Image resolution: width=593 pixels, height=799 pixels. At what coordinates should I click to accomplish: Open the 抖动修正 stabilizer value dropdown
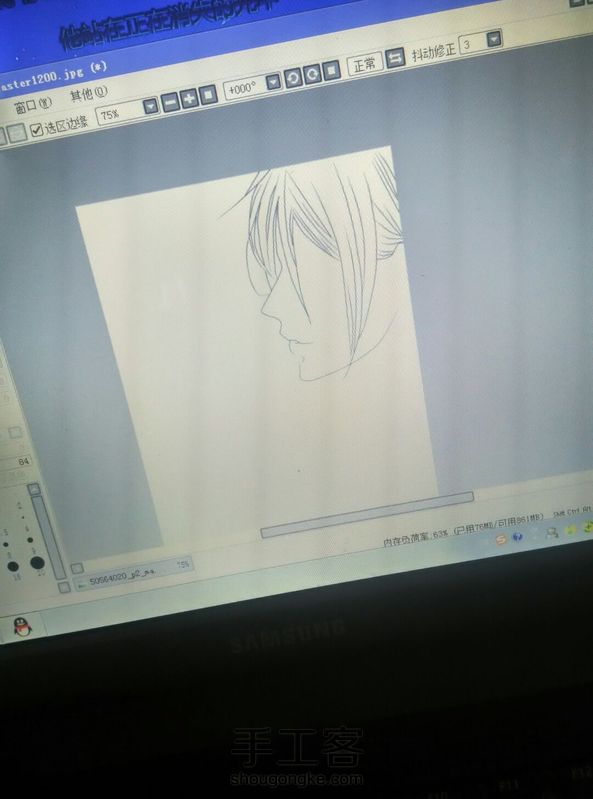[x=494, y=39]
